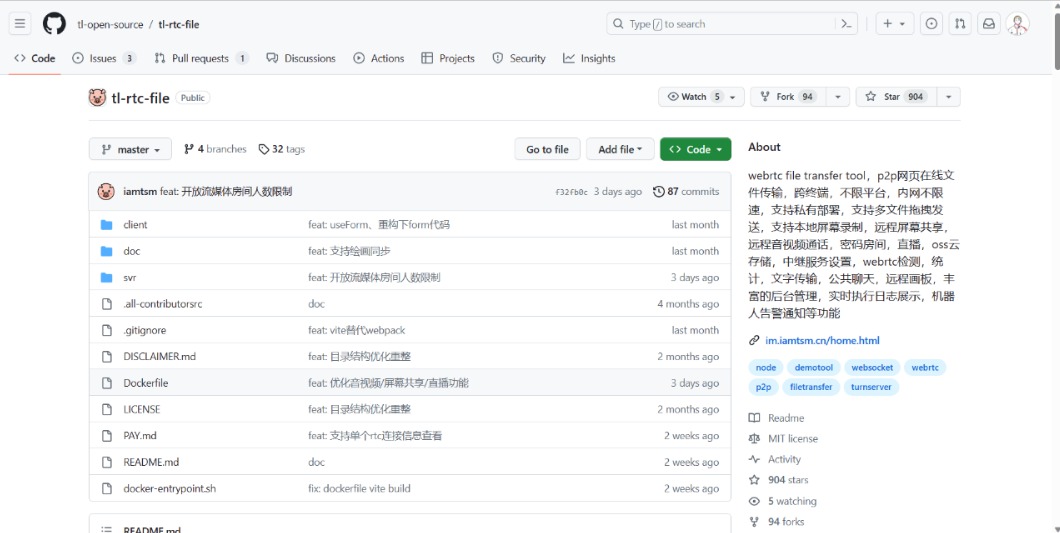Click file icon for docker-entrypoint.sh
The height and width of the screenshot is (533, 1060).
tap(106, 488)
